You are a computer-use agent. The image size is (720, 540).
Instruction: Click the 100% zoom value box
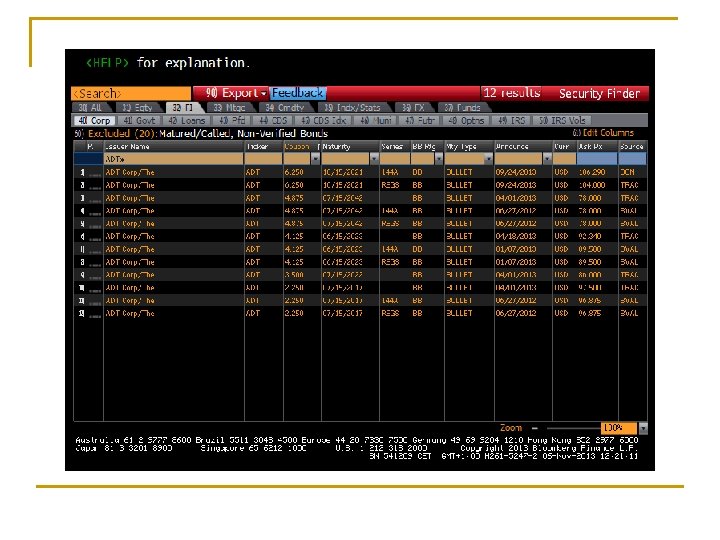619,428
